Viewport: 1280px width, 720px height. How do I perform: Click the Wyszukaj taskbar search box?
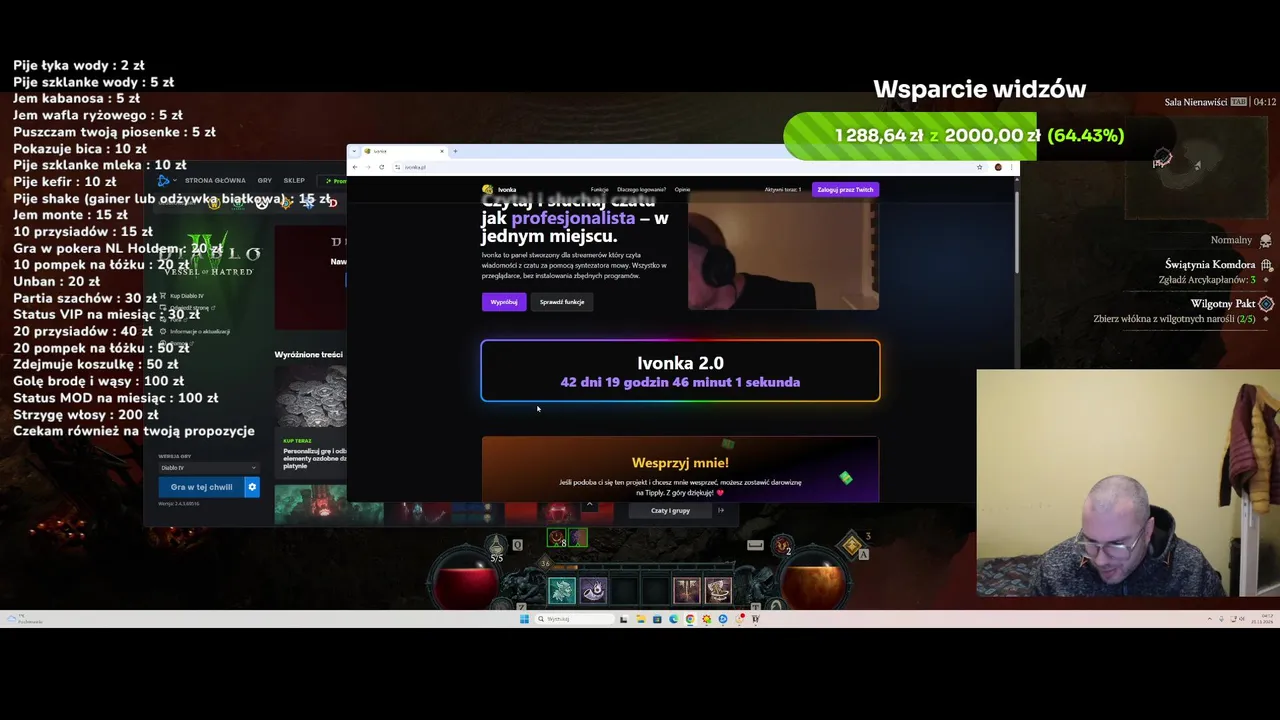pos(575,619)
